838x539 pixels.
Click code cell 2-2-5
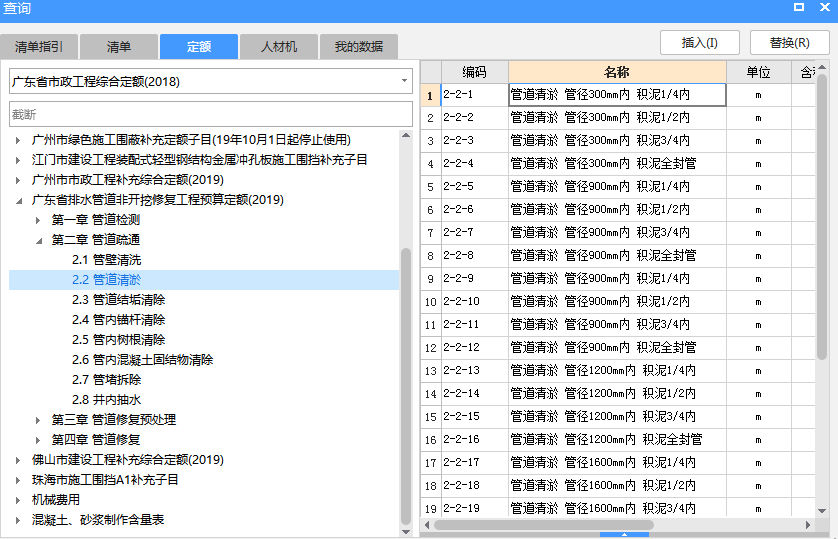(x=475, y=186)
